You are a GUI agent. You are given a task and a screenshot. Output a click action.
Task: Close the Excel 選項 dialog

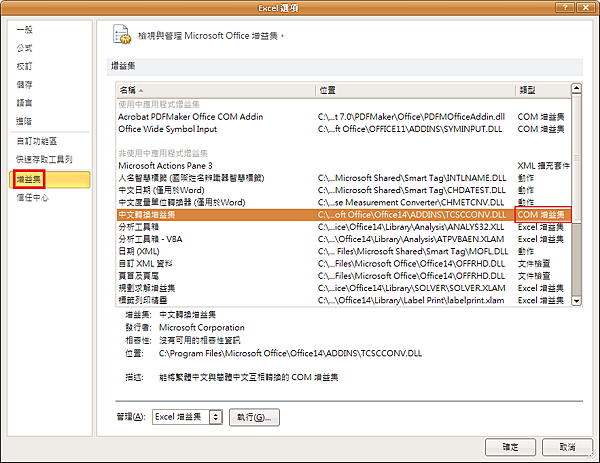tap(585, 7)
